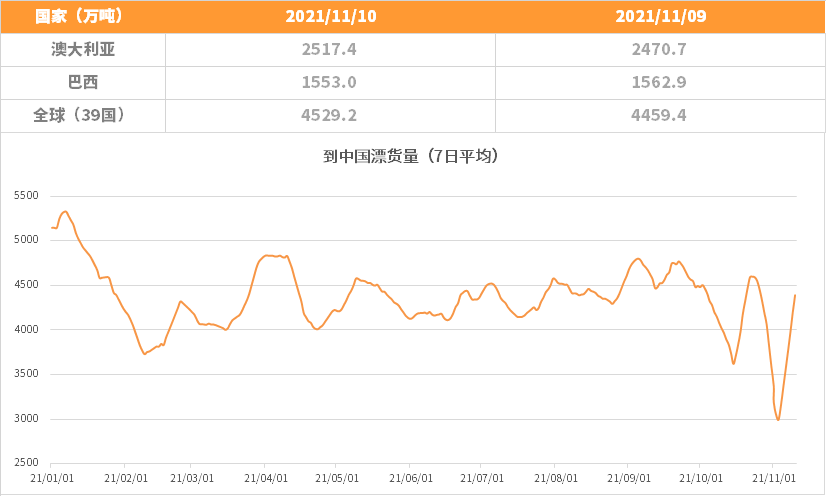The image size is (826, 496).
Task: Select the 澳大利亚 row label
Action: click(x=83, y=49)
